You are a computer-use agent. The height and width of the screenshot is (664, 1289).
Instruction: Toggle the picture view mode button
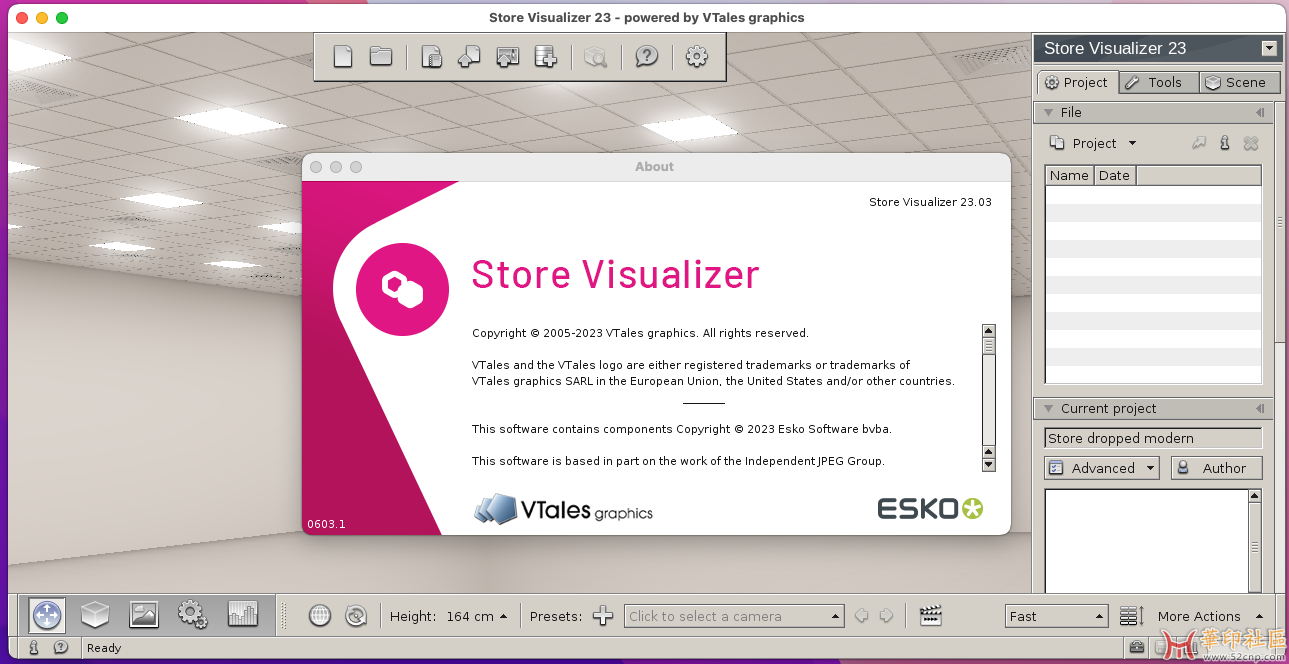pos(144,615)
